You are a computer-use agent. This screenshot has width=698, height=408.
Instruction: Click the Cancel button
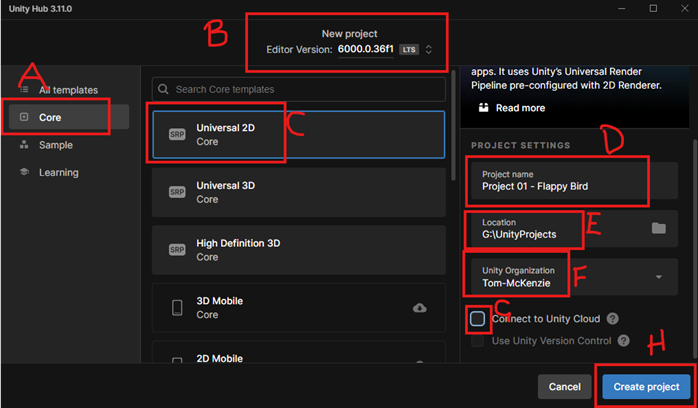tap(564, 387)
